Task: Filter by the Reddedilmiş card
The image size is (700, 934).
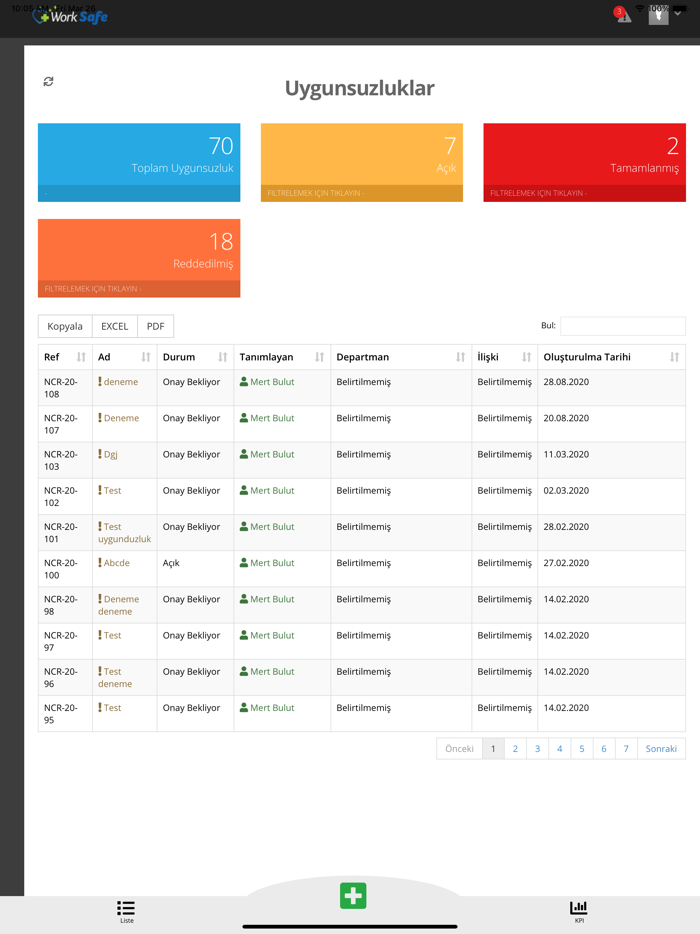Action: 139,258
